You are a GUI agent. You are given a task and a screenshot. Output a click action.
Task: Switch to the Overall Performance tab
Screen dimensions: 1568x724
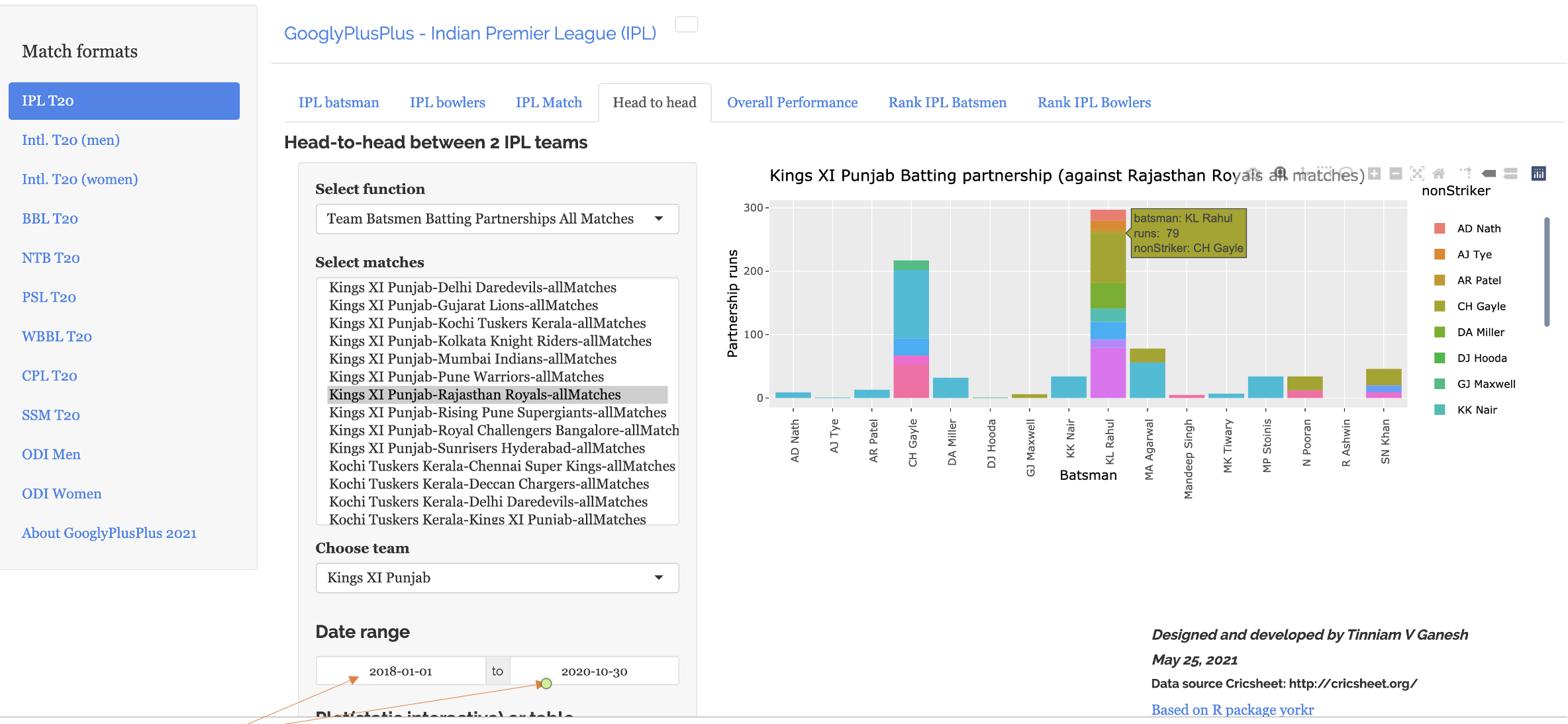pyautogui.click(x=792, y=103)
